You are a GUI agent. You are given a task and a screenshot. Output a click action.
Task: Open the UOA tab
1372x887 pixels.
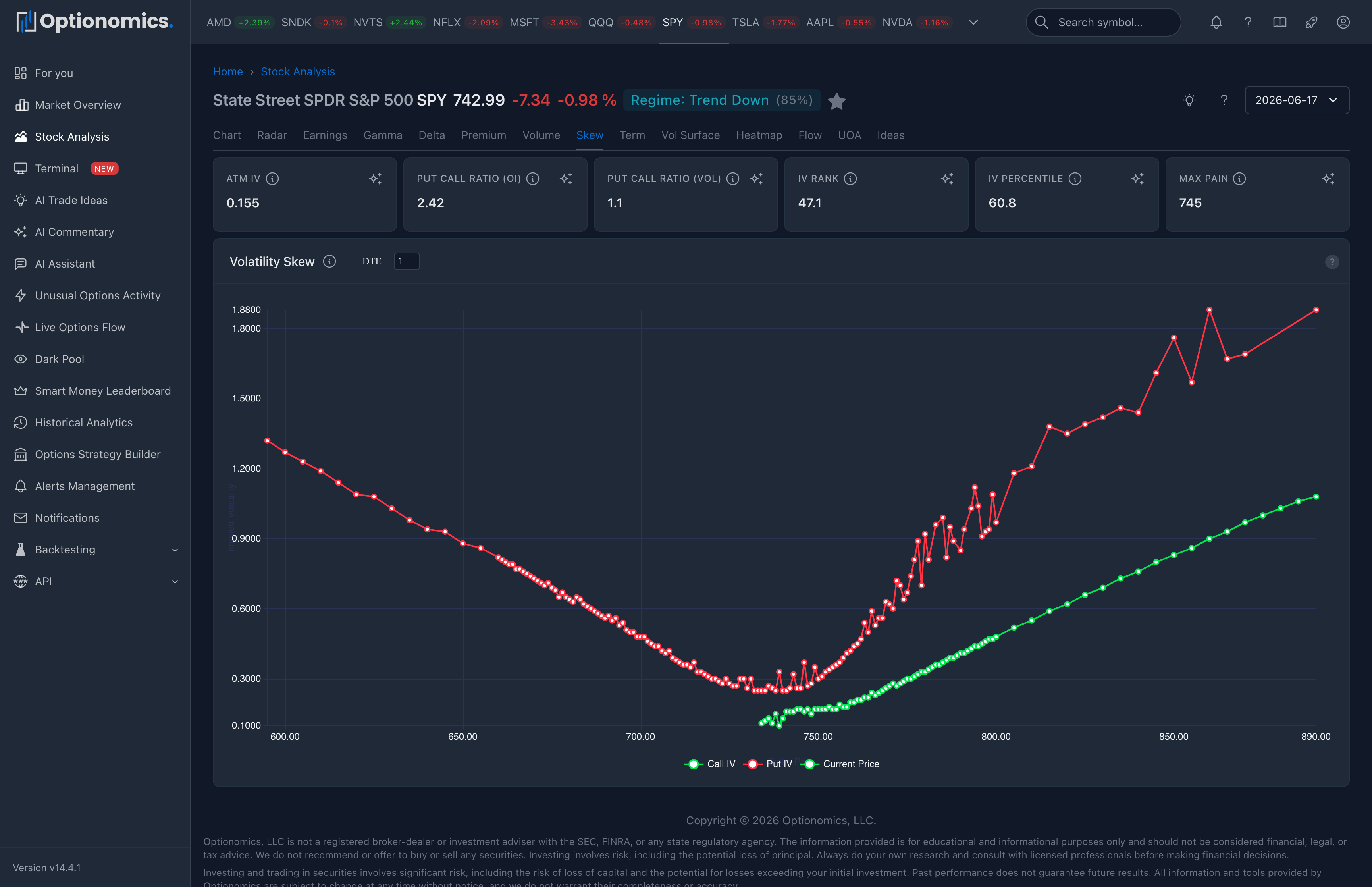tap(849, 135)
